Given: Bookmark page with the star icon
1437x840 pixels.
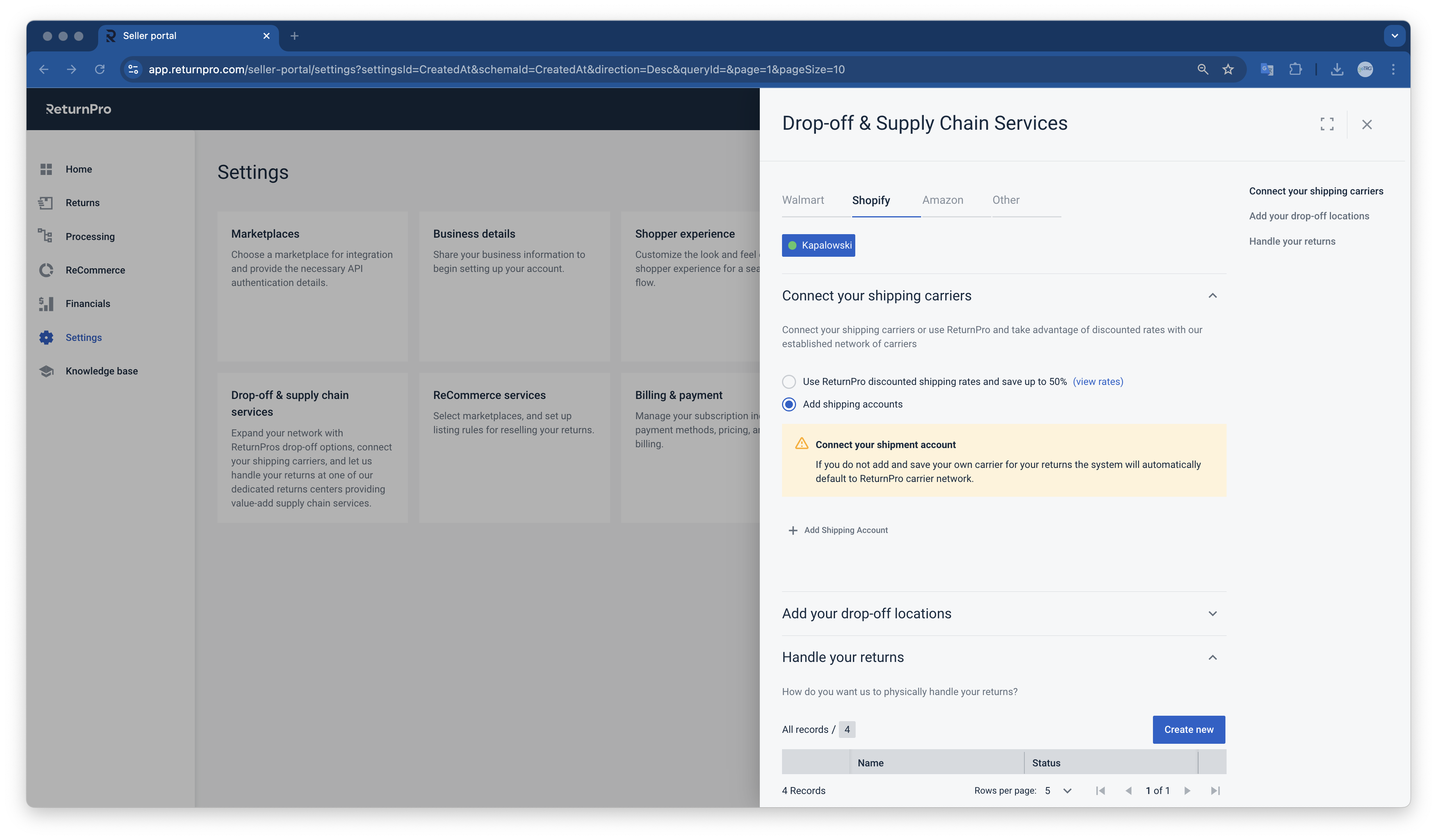Looking at the screenshot, I should 1228,70.
